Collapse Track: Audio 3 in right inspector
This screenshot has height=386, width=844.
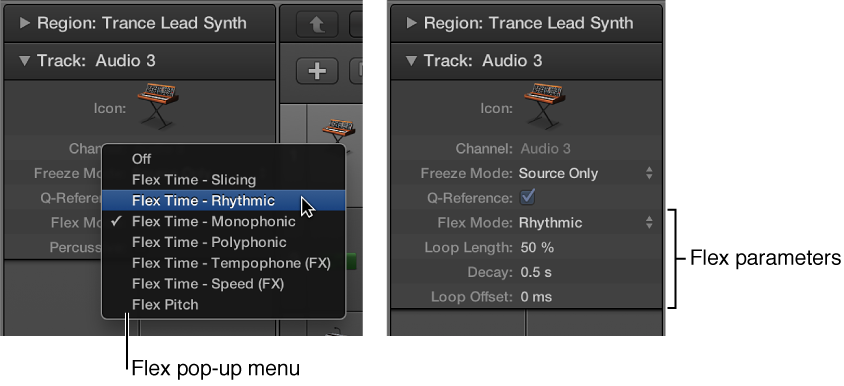[x=412, y=61]
